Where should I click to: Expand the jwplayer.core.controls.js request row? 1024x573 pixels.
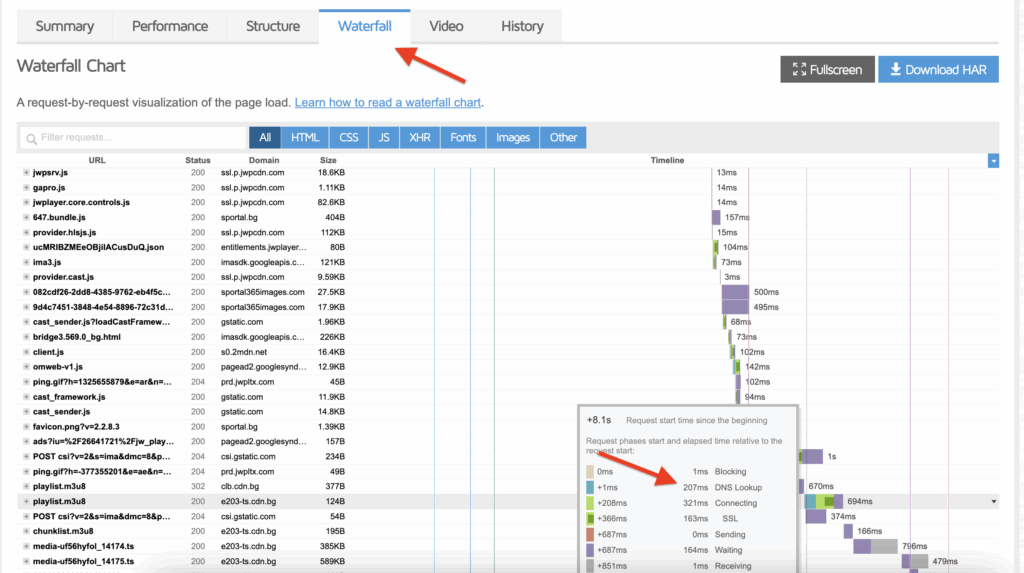26,203
